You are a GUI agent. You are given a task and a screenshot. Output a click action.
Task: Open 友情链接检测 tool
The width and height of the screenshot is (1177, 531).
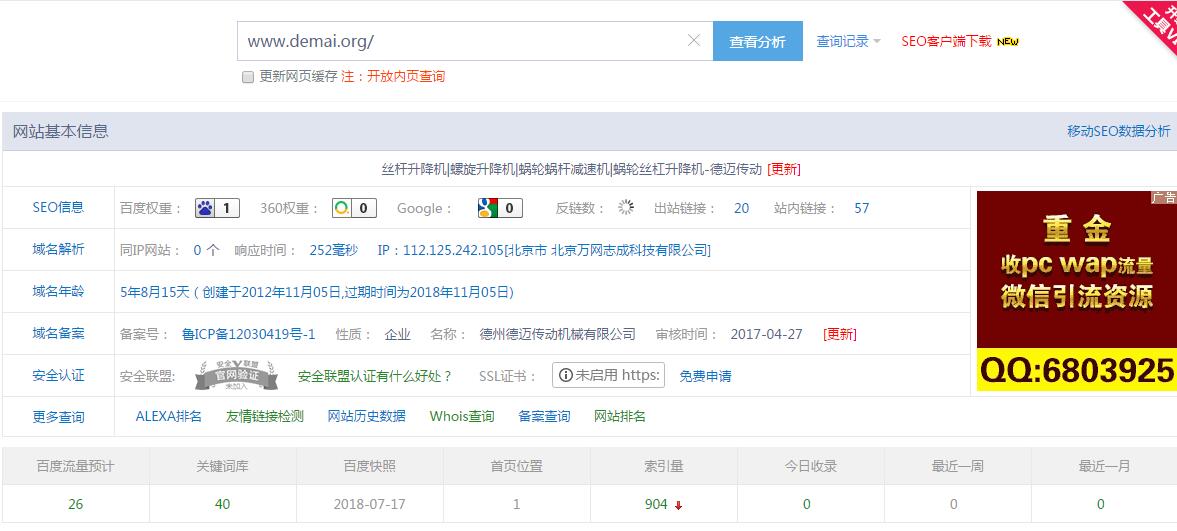coord(264,416)
